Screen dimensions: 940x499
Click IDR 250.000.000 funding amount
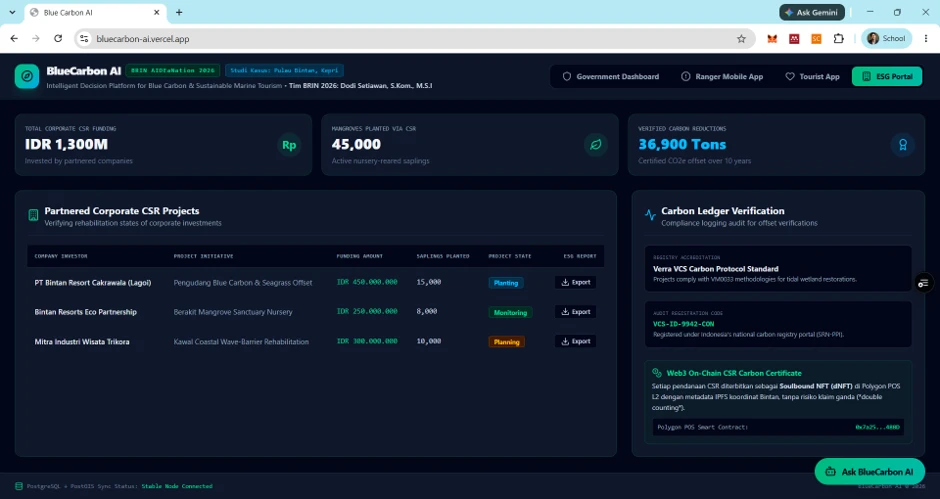pos(367,311)
